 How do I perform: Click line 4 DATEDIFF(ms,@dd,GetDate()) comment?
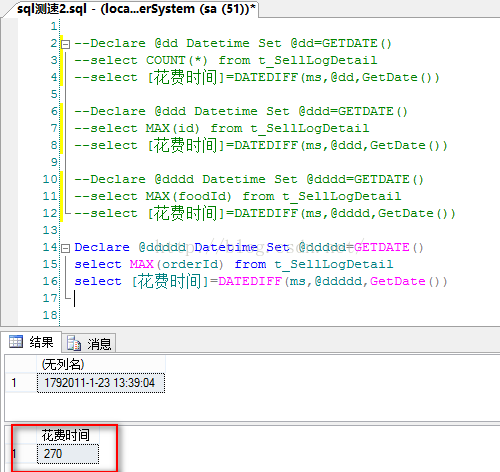(337, 77)
